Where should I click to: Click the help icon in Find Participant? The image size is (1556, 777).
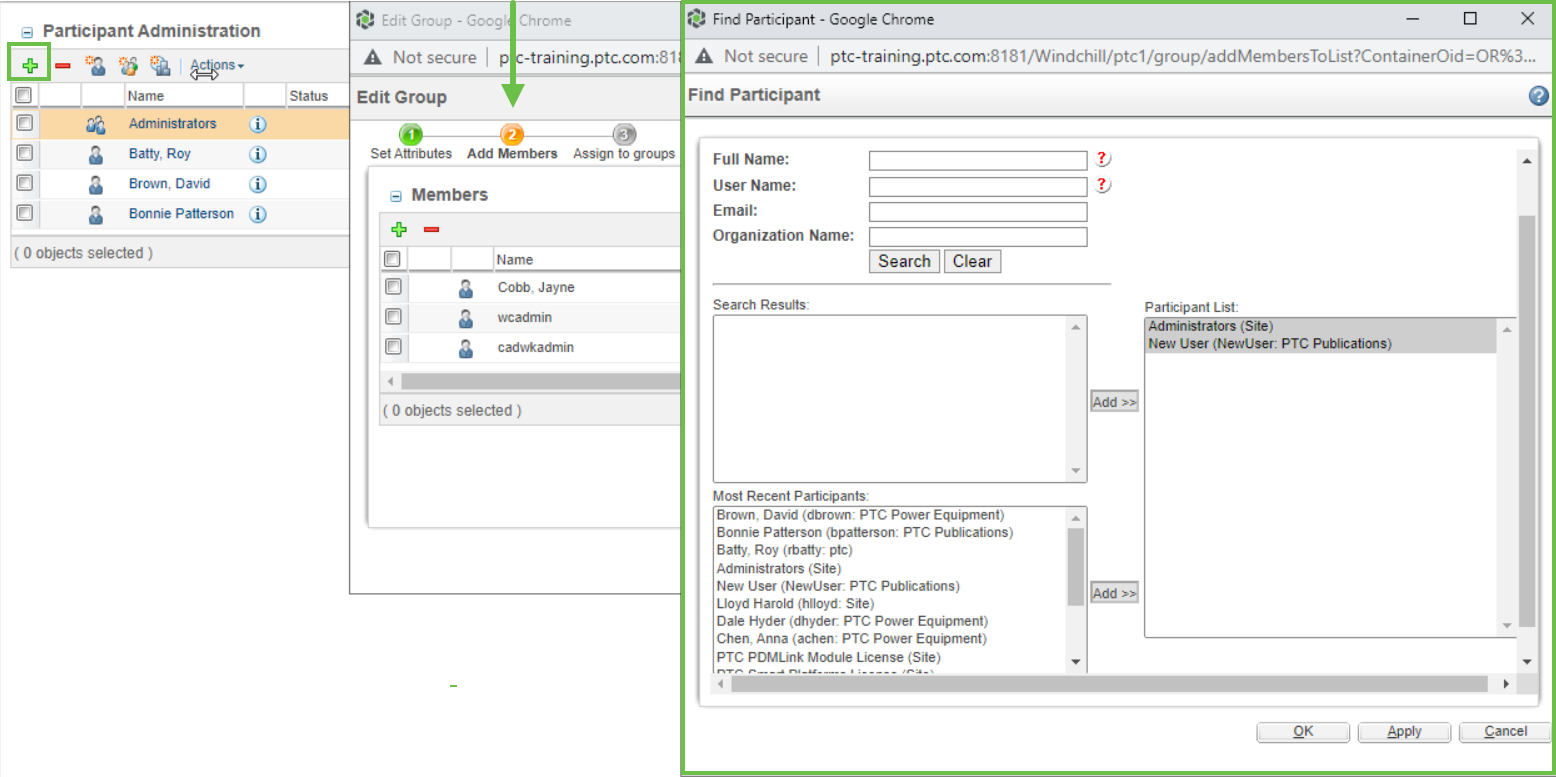(x=1539, y=96)
